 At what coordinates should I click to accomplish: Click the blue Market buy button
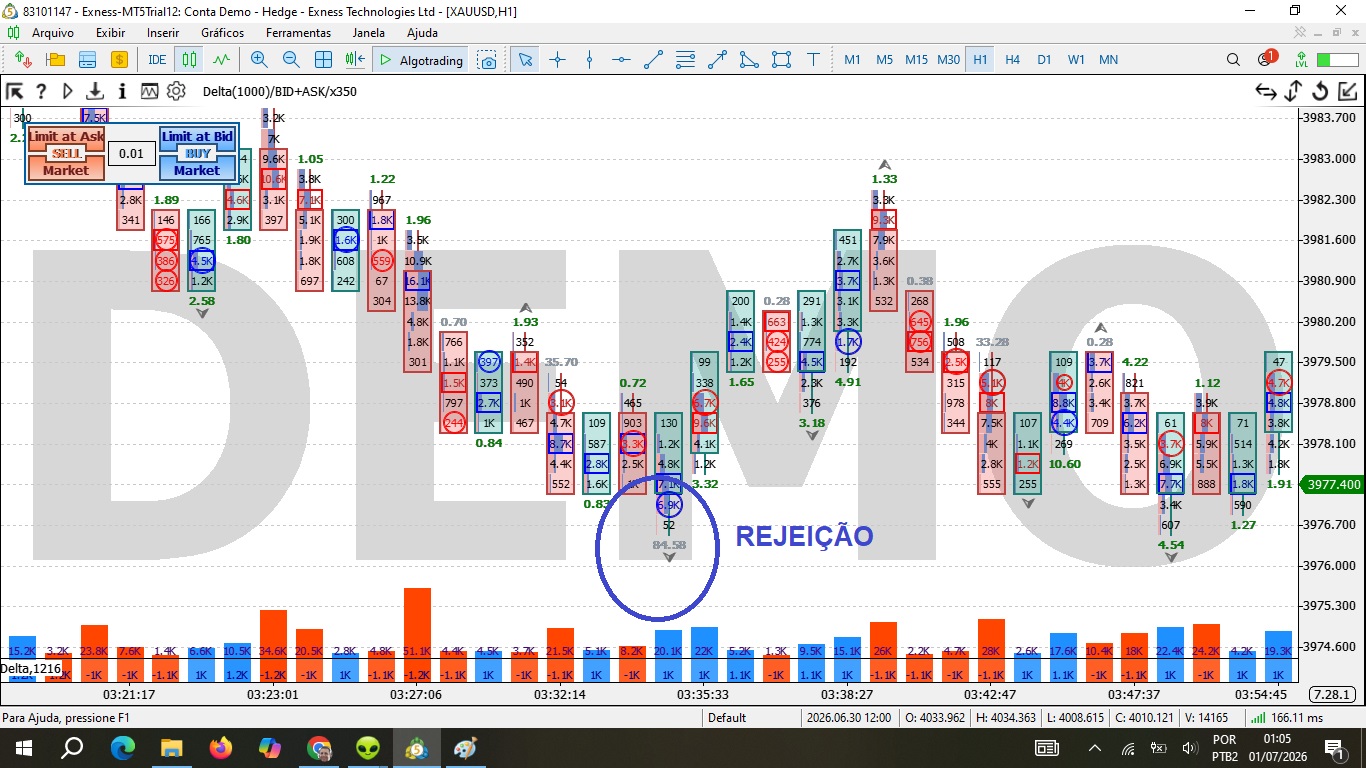tap(197, 171)
